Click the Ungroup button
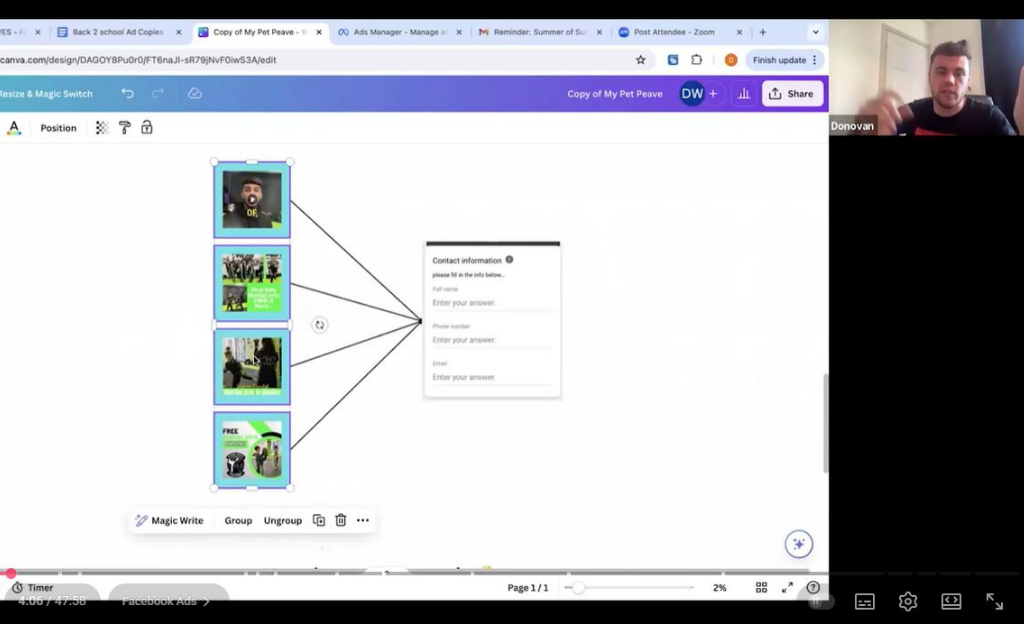The width and height of the screenshot is (1024, 624). pyautogui.click(x=283, y=520)
